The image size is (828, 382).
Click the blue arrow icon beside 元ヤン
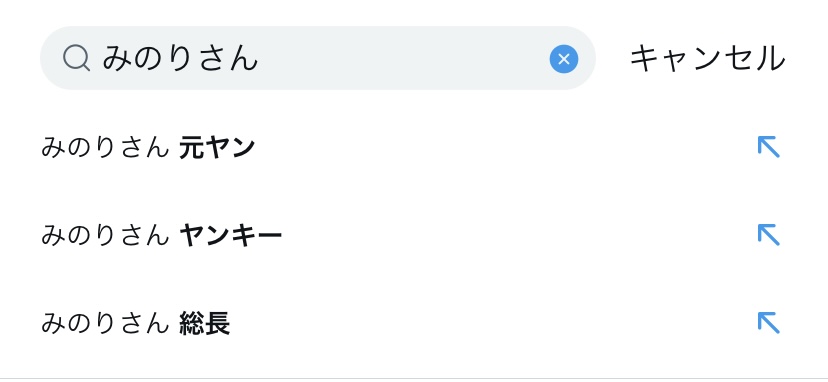(768, 147)
